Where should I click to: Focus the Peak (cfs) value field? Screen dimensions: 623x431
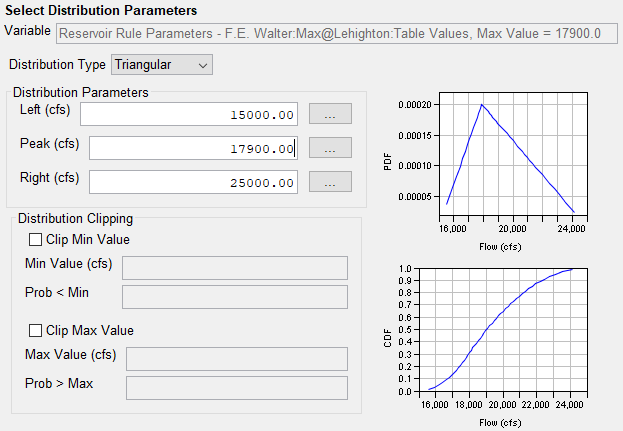pyautogui.click(x=193, y=148)
